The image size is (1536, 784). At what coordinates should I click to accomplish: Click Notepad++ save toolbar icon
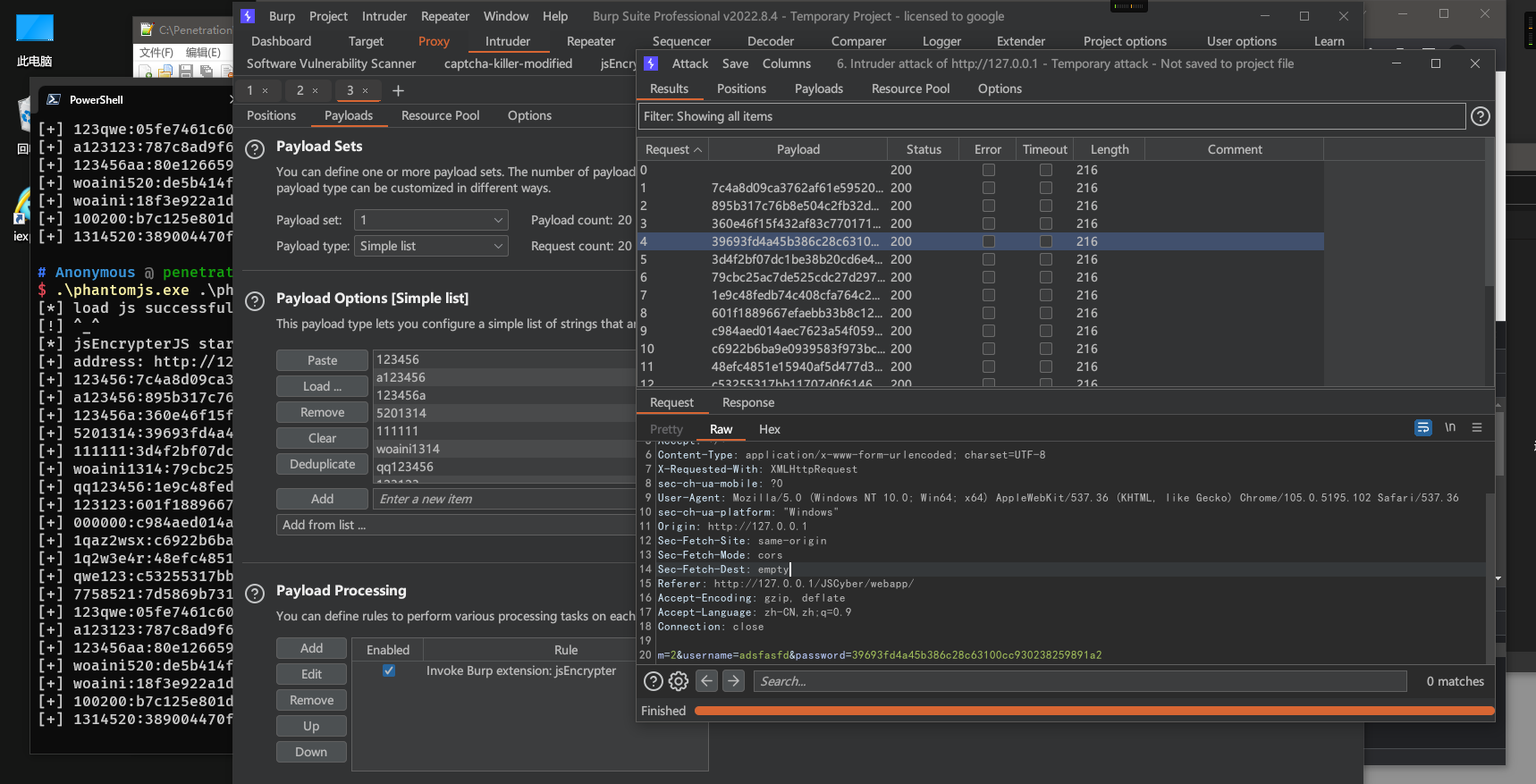tap(185, 72)
